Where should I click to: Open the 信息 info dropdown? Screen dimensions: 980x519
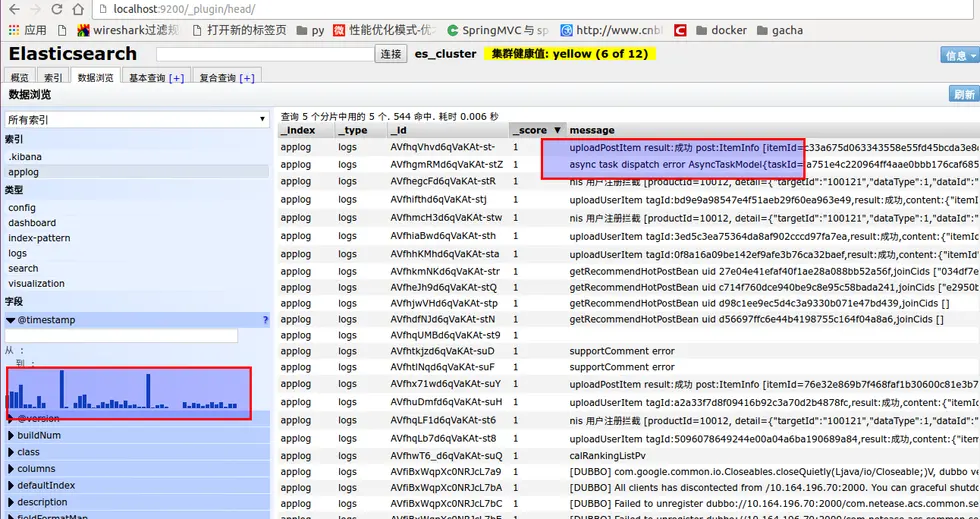(x=959, y=55)
